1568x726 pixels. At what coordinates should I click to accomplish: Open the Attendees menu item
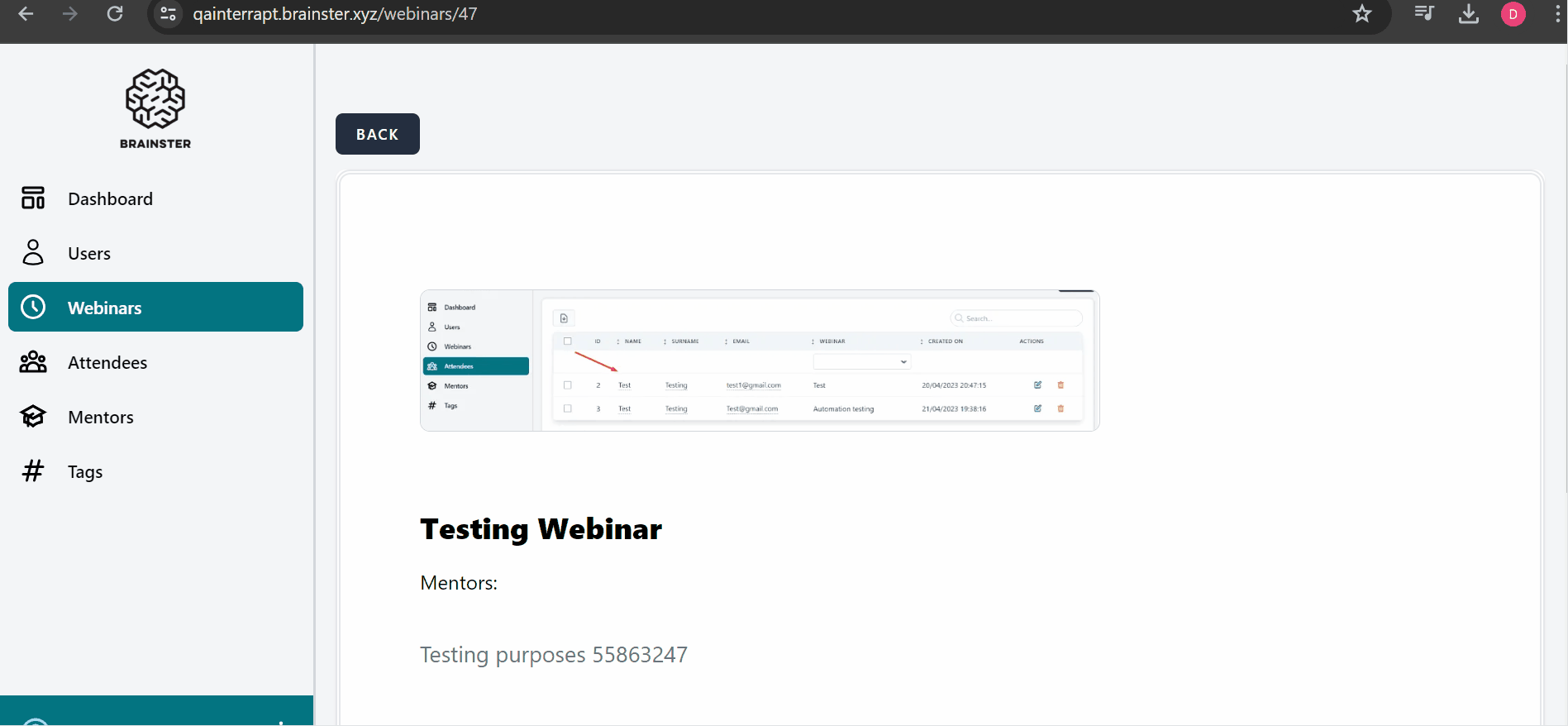click(x=107, y=362)
